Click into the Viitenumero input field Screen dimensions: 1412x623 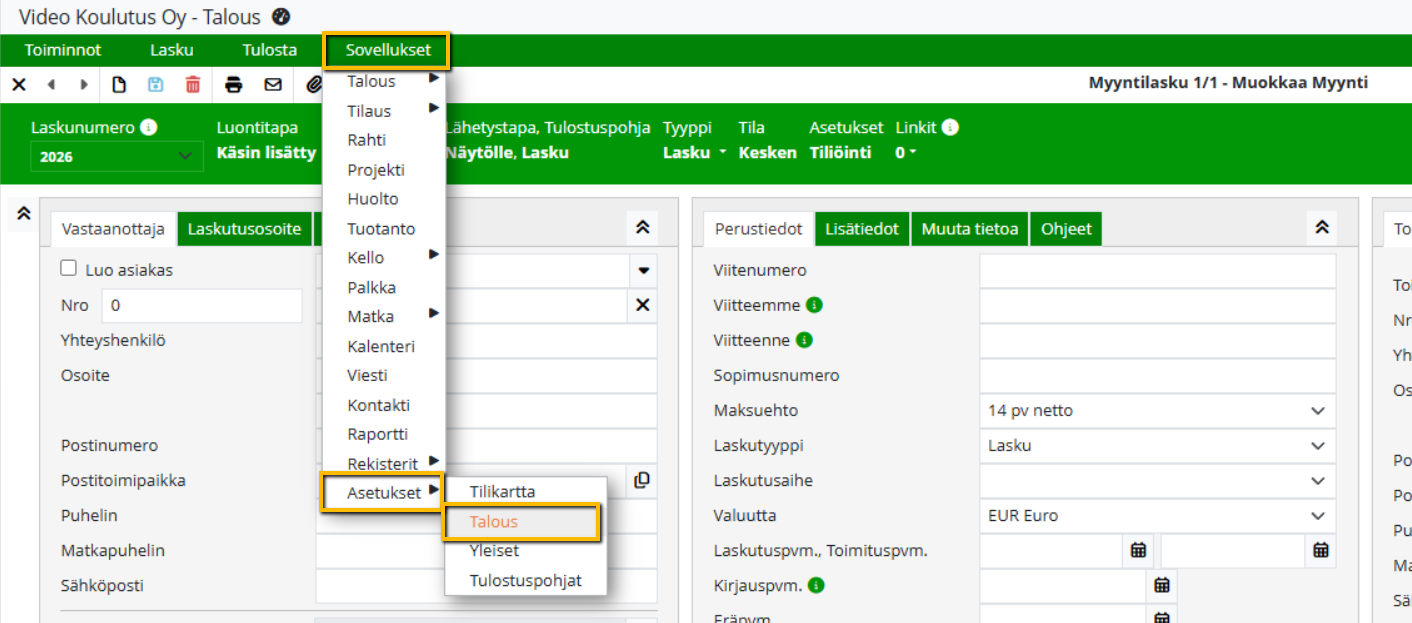pyautogui.click(x=1157, y=271)
